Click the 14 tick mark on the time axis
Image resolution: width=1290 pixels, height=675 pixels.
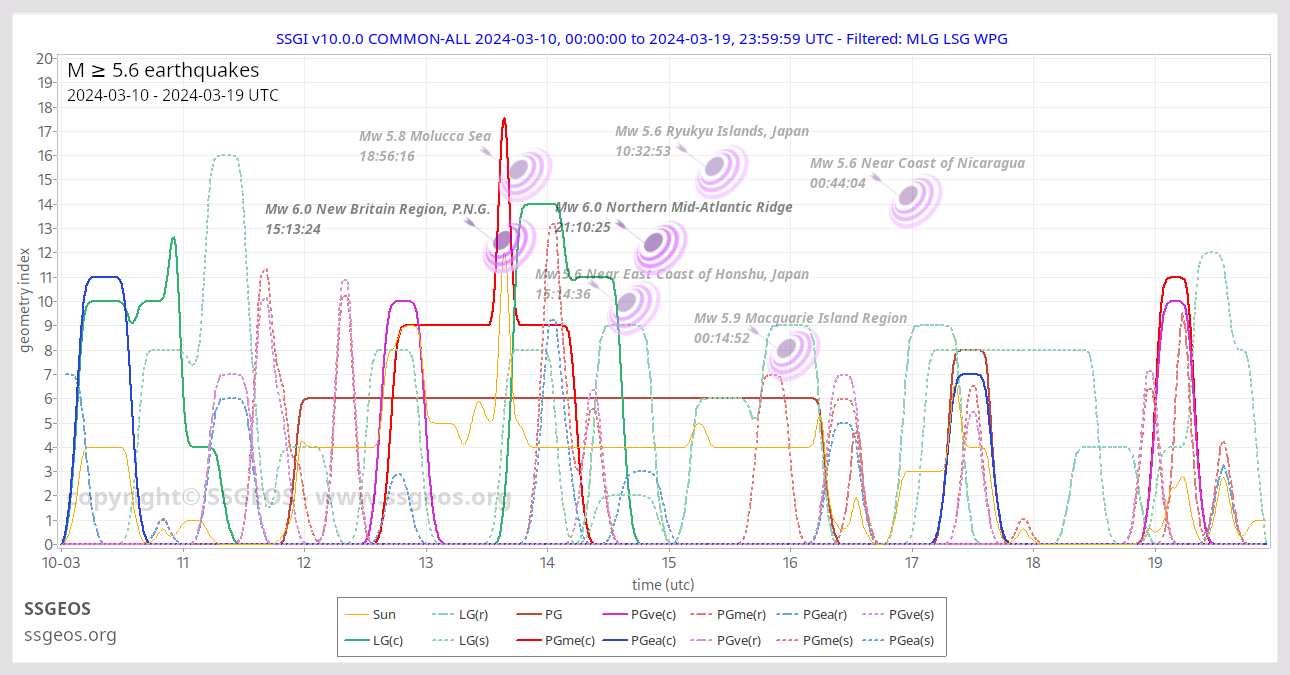tap(547, 563)
